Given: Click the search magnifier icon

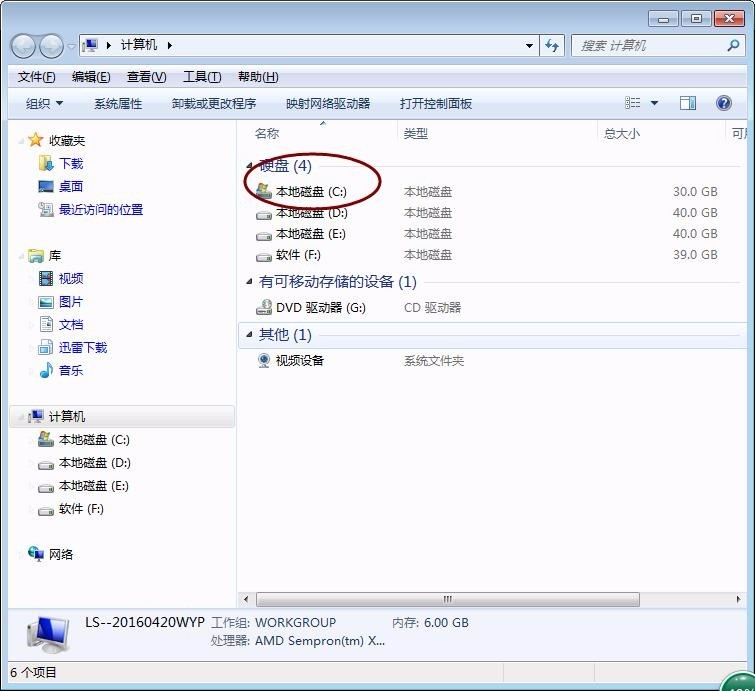Looking at the screenshot, I should (733, 46).
